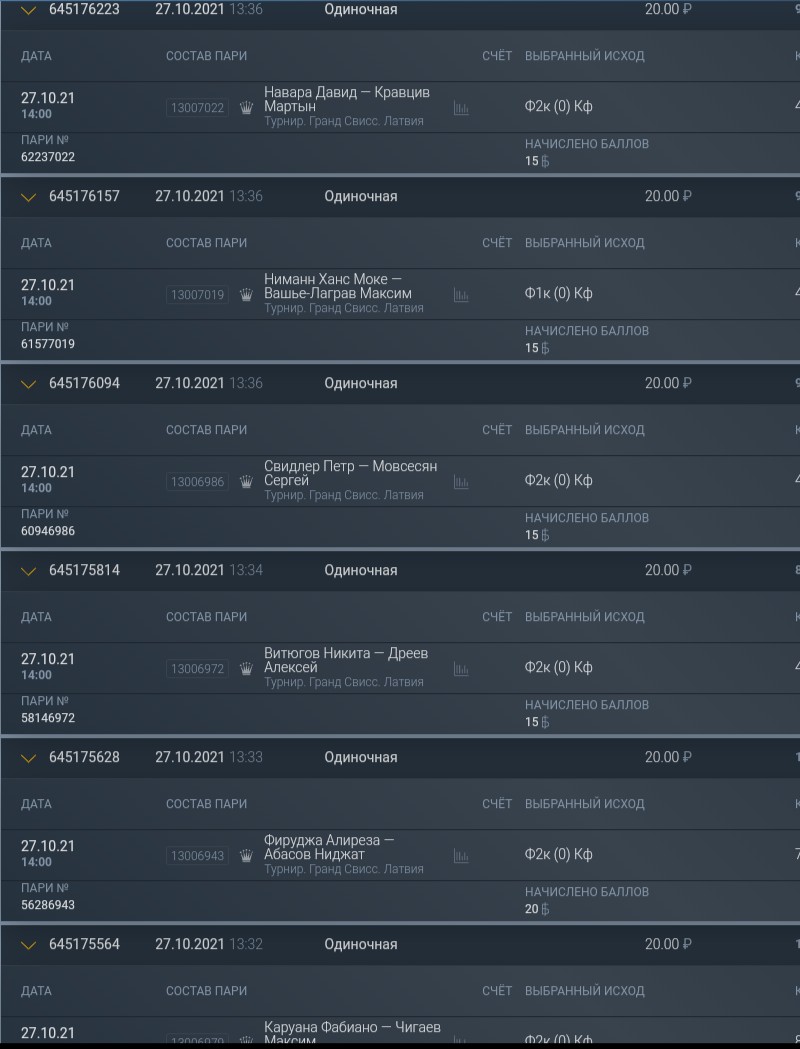Click bonus points icon for bet 62237022
Viewport: 800px width, 1049px height.
coord(545,161)
